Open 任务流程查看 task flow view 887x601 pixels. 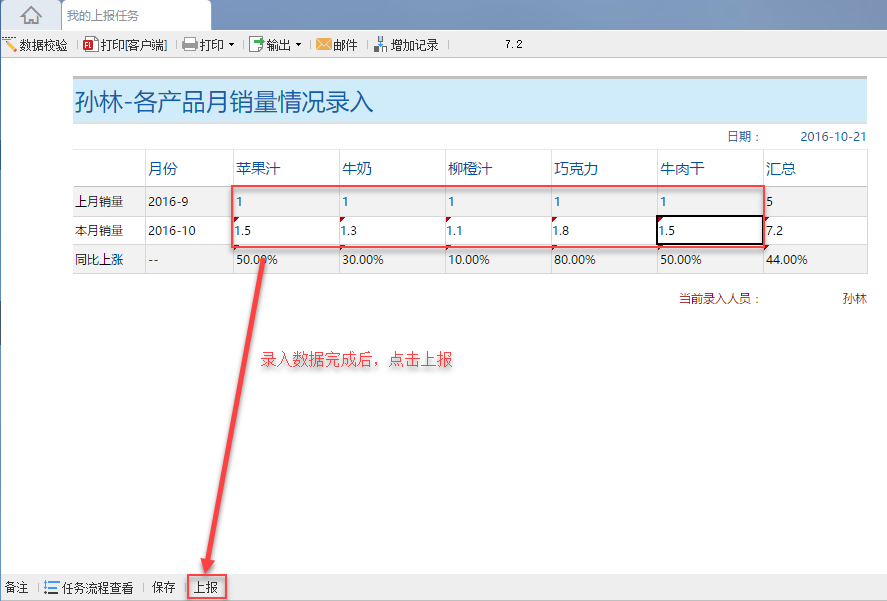[89, 588]
